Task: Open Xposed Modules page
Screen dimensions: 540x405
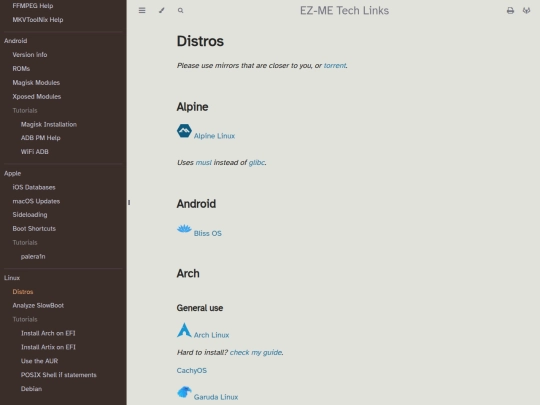Action: point(37,96)
